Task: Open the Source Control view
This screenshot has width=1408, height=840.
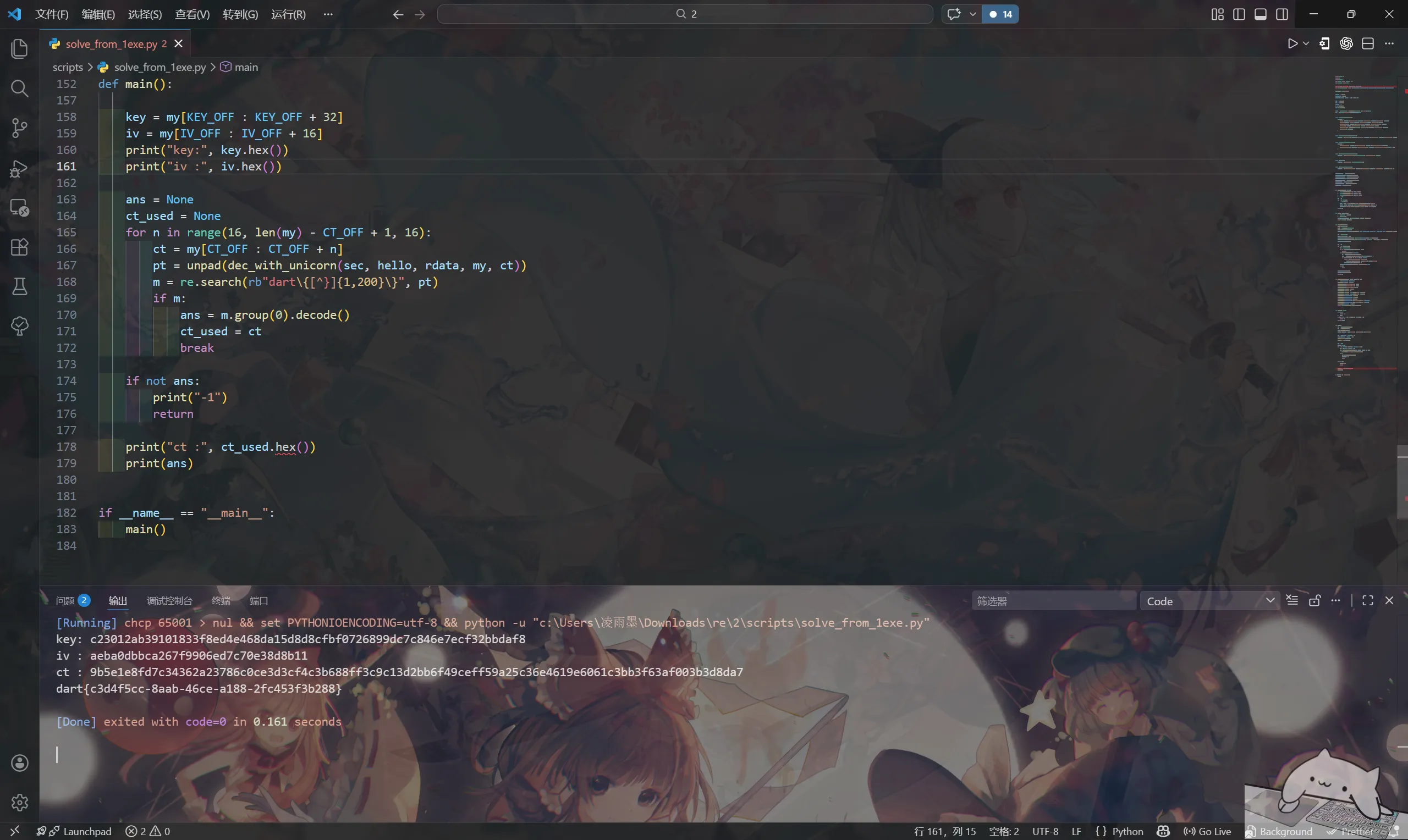Action: pos(19,128)
